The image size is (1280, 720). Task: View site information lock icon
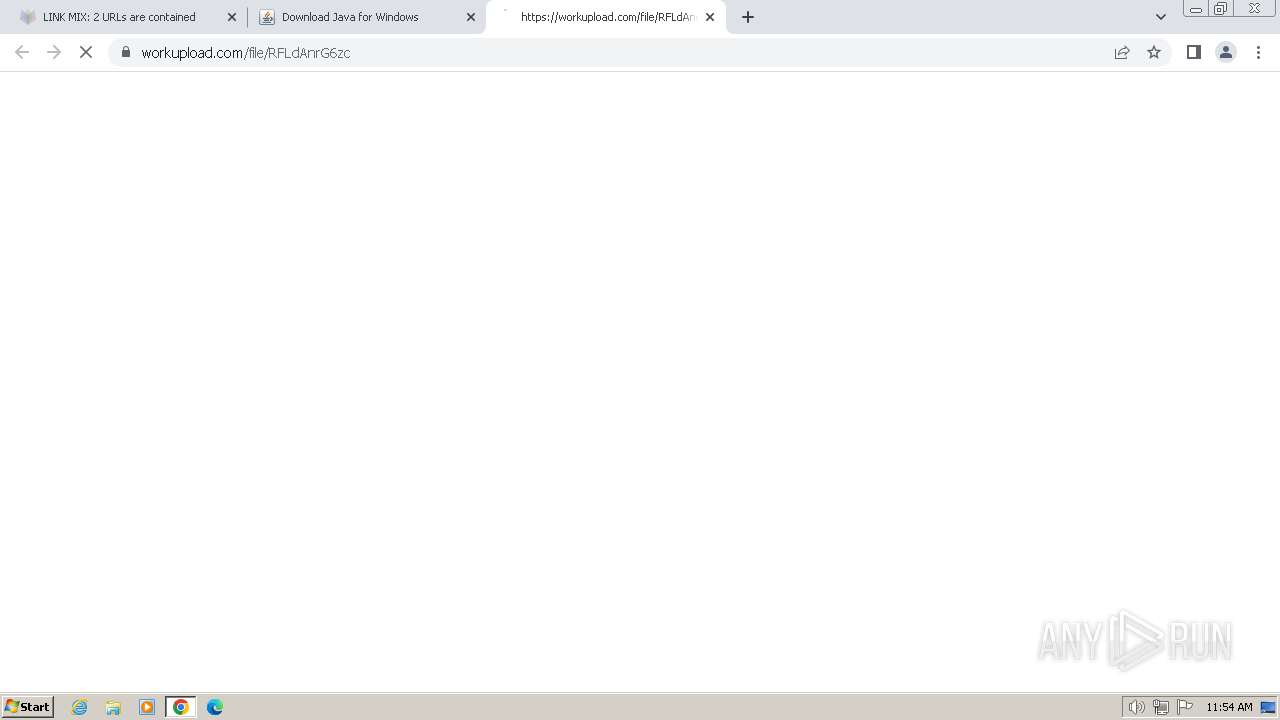point(126,52)
